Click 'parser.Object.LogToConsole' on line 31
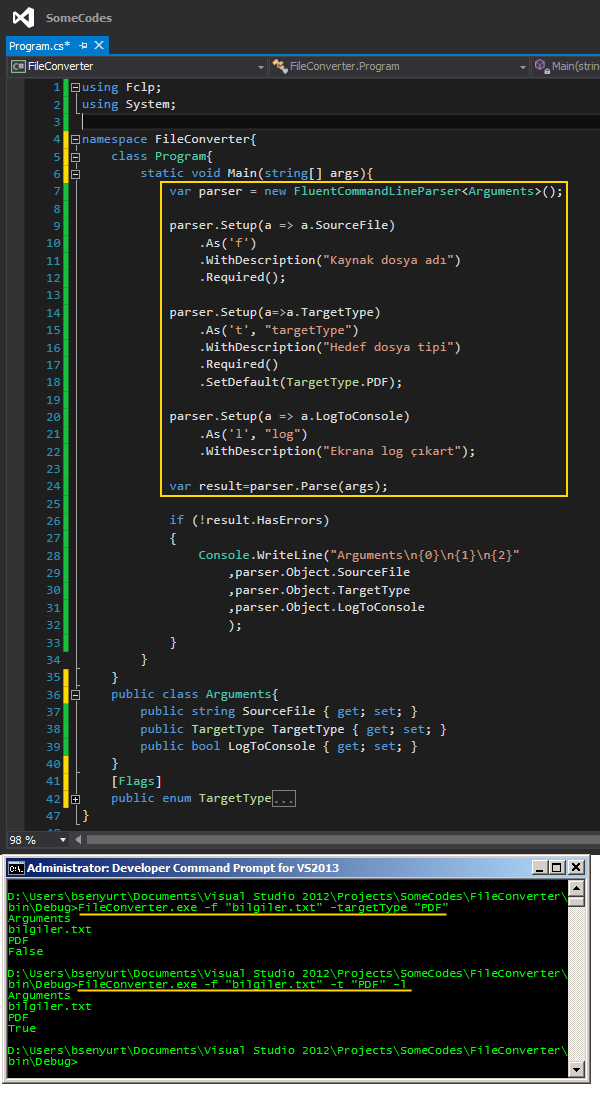600x1096 pixels. pos(329,607)
